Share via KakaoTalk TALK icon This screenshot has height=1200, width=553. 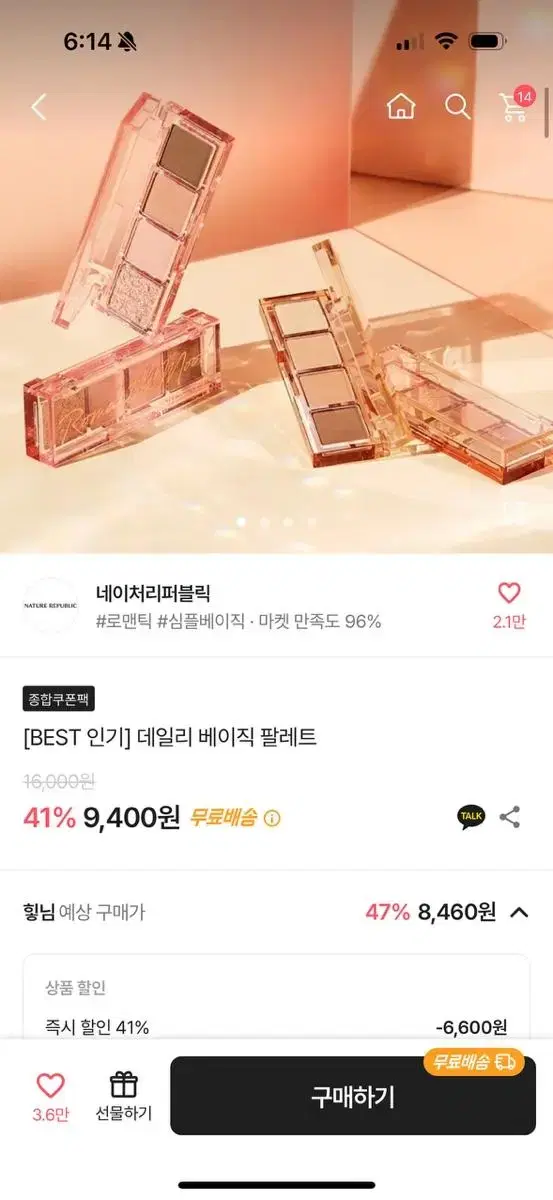(471, 817)
